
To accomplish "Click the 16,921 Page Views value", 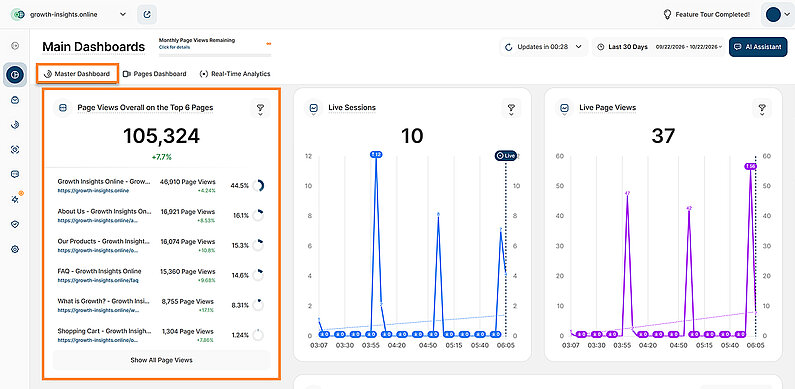I will tap(187, 211).
